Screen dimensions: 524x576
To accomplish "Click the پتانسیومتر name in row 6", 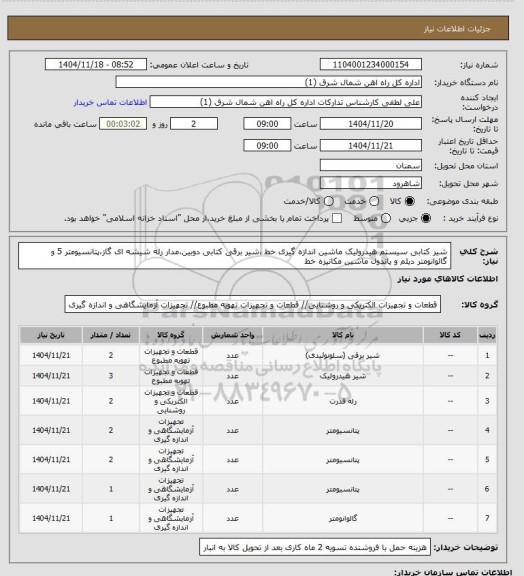I will point(342,489).
